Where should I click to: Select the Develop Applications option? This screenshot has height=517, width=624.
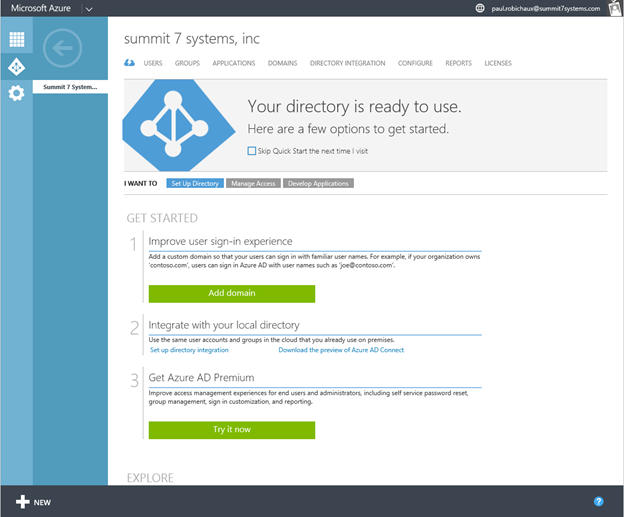pos(318,183)
